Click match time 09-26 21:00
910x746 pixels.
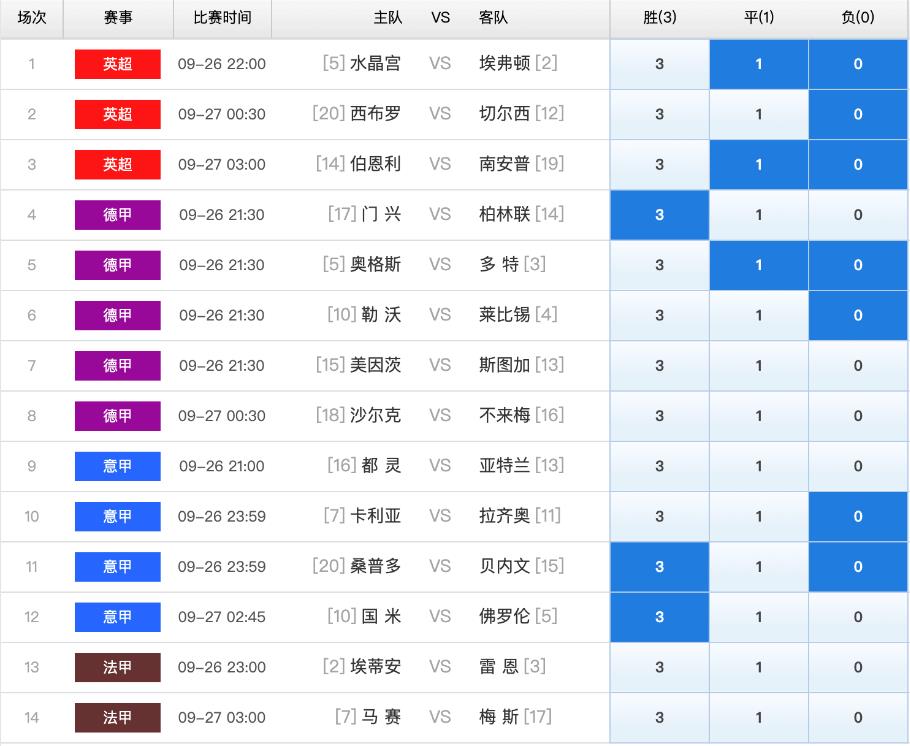[222, 466]
